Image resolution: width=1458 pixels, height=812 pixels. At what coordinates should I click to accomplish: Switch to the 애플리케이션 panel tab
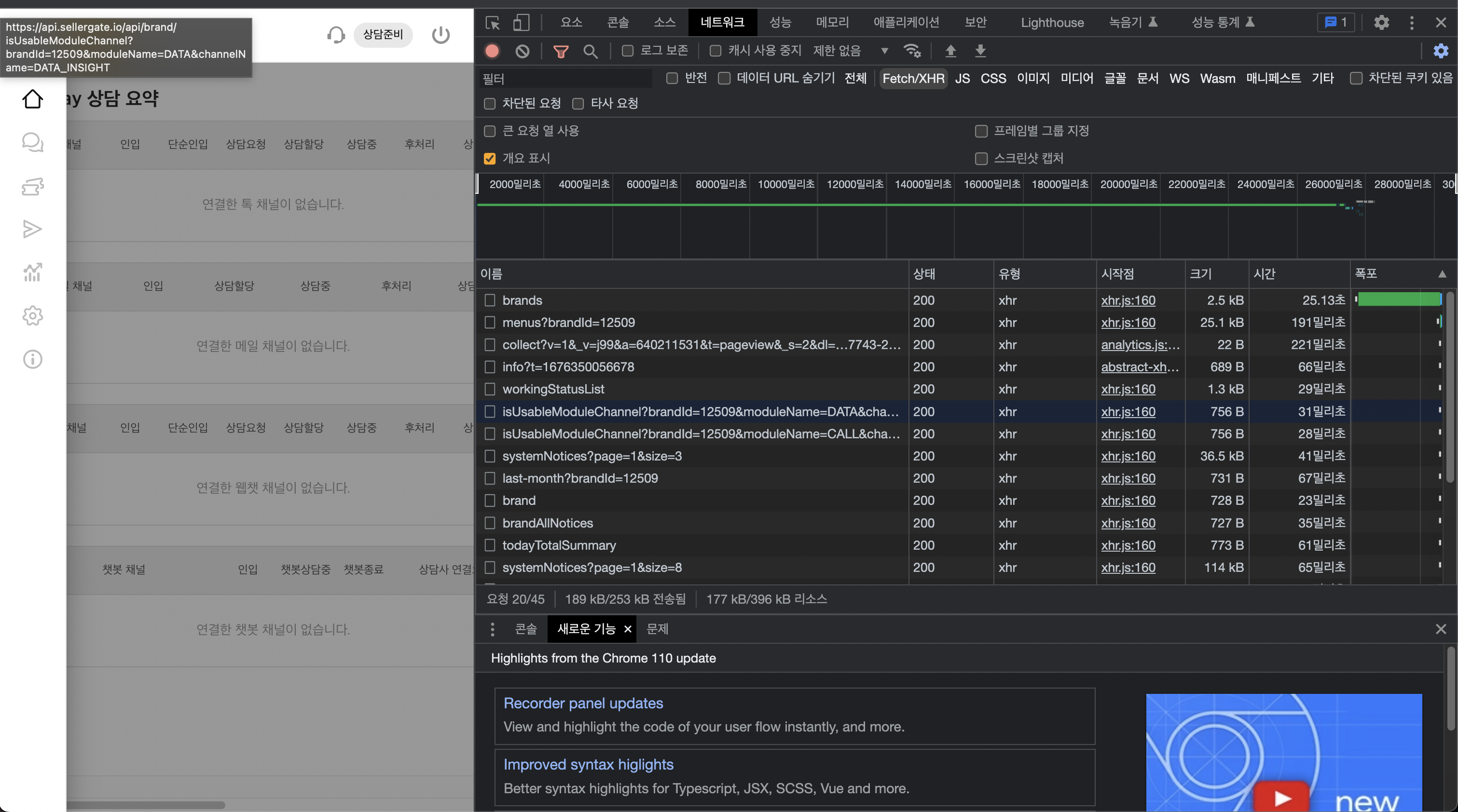907,23
